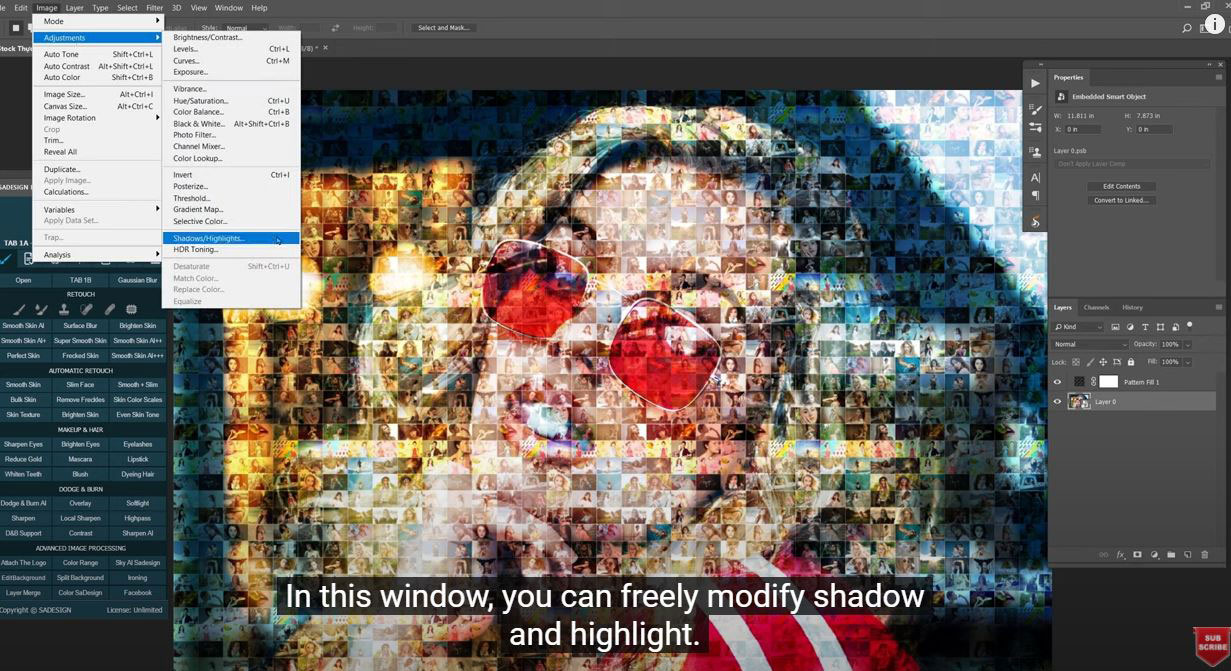The width and height of the screenshot is (1231, 671).
Task: Open the Fill slider dropdown arrow
Action: tap(1188, 362)
